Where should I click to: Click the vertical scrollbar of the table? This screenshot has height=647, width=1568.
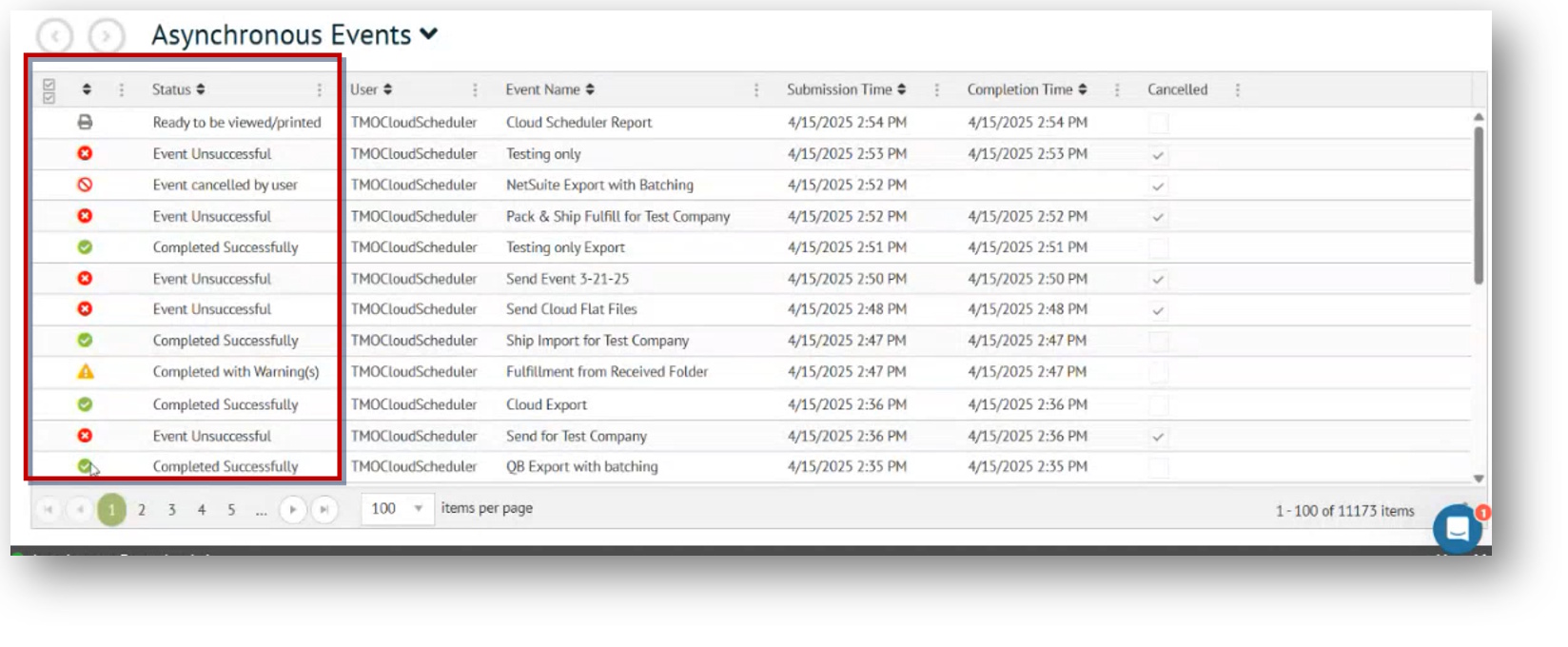point(1478,205)
